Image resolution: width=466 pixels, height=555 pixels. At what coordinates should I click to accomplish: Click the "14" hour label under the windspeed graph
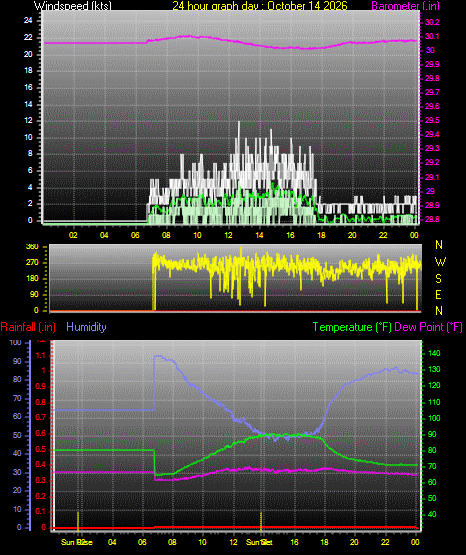point(259,235)
